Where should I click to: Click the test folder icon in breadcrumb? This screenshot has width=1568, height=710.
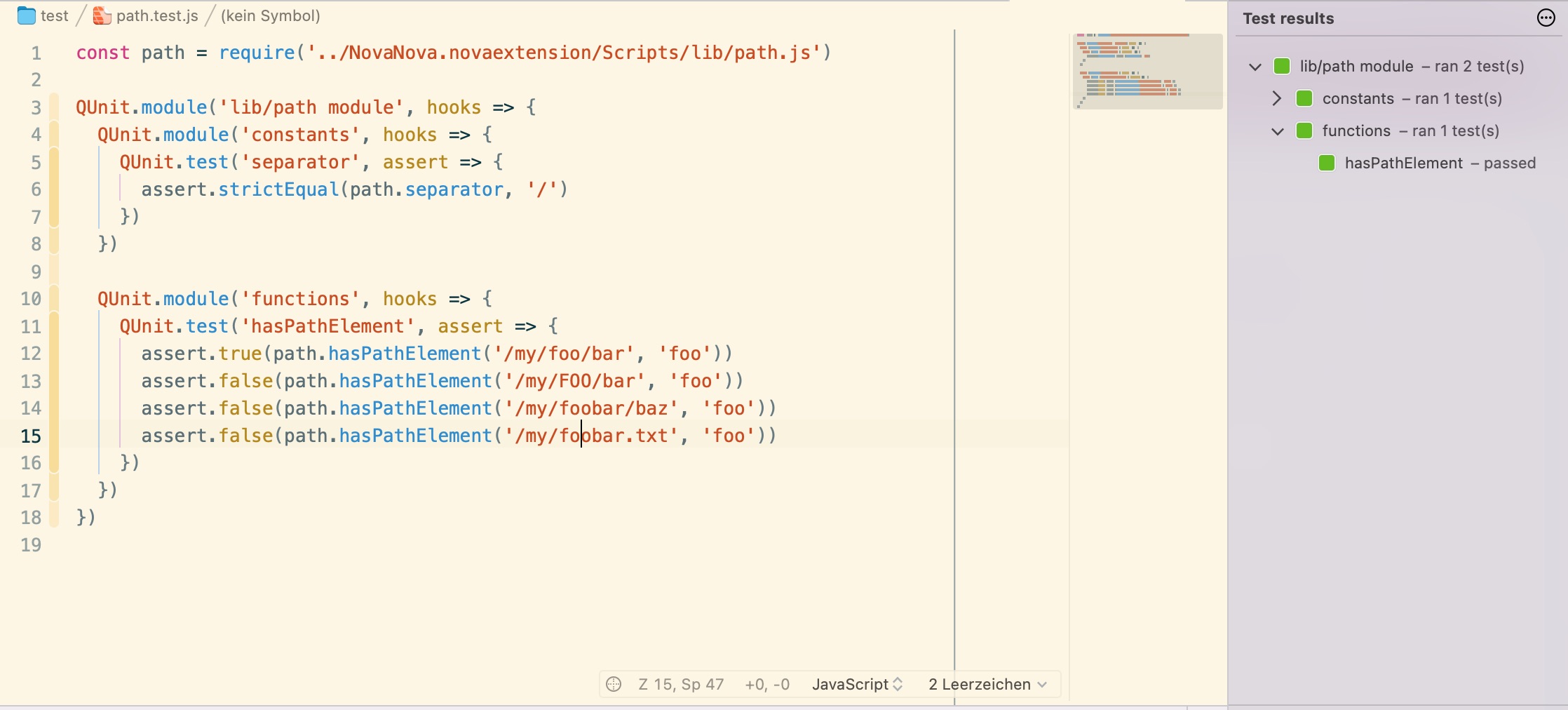pyautogui.click(x=27, y=15)
